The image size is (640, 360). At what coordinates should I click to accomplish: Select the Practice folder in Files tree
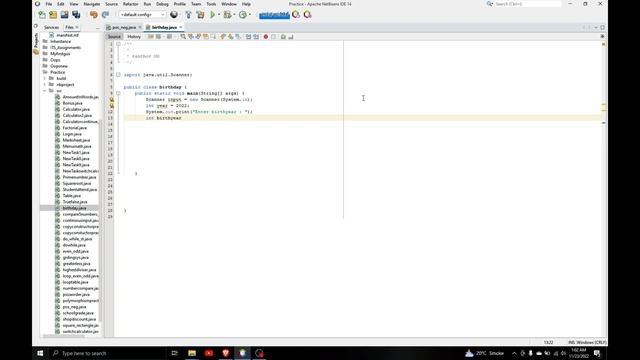[58, 72]
